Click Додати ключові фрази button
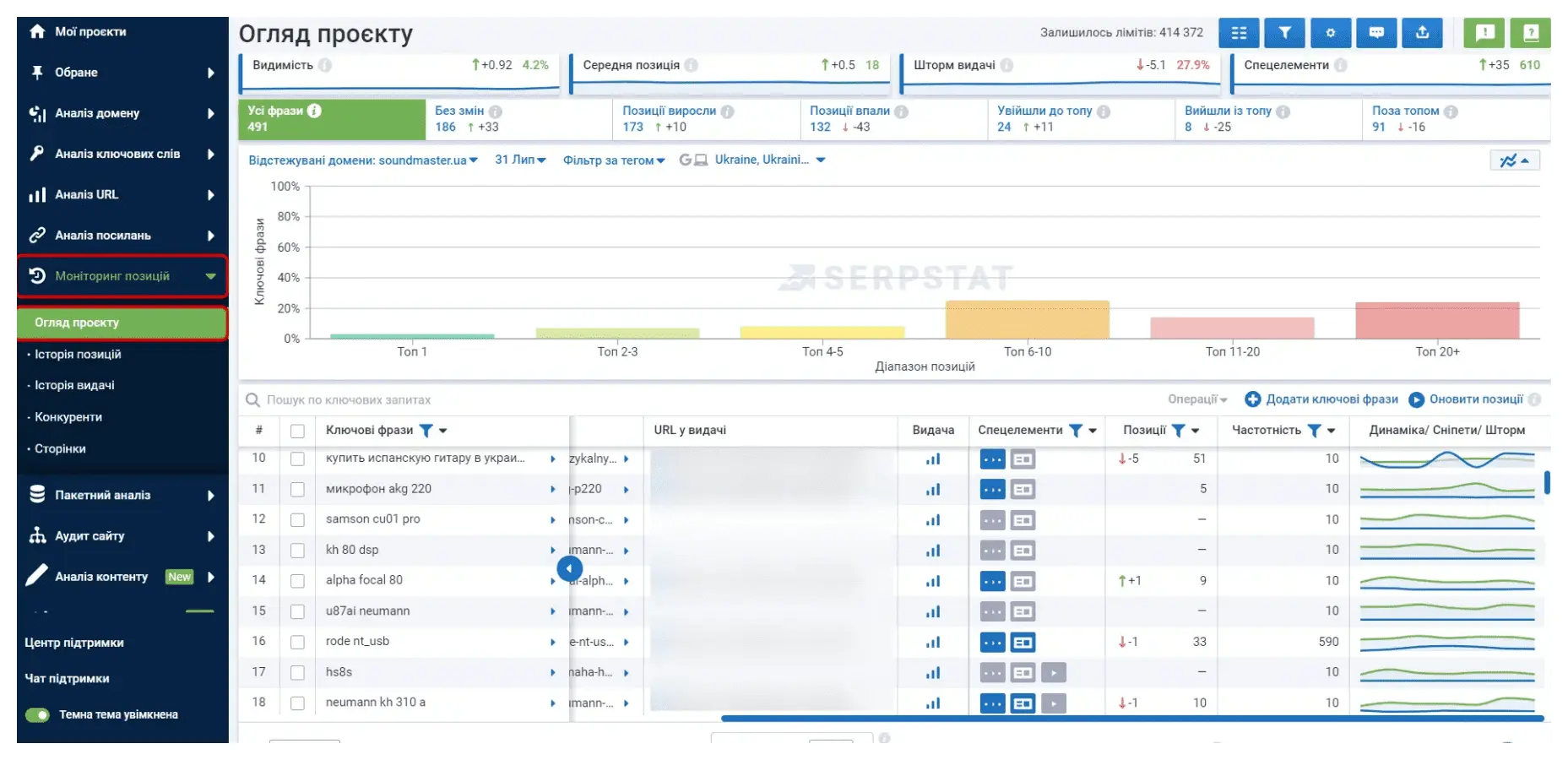The width and height of the screenshot is (1568, 760). (1321, 399)
